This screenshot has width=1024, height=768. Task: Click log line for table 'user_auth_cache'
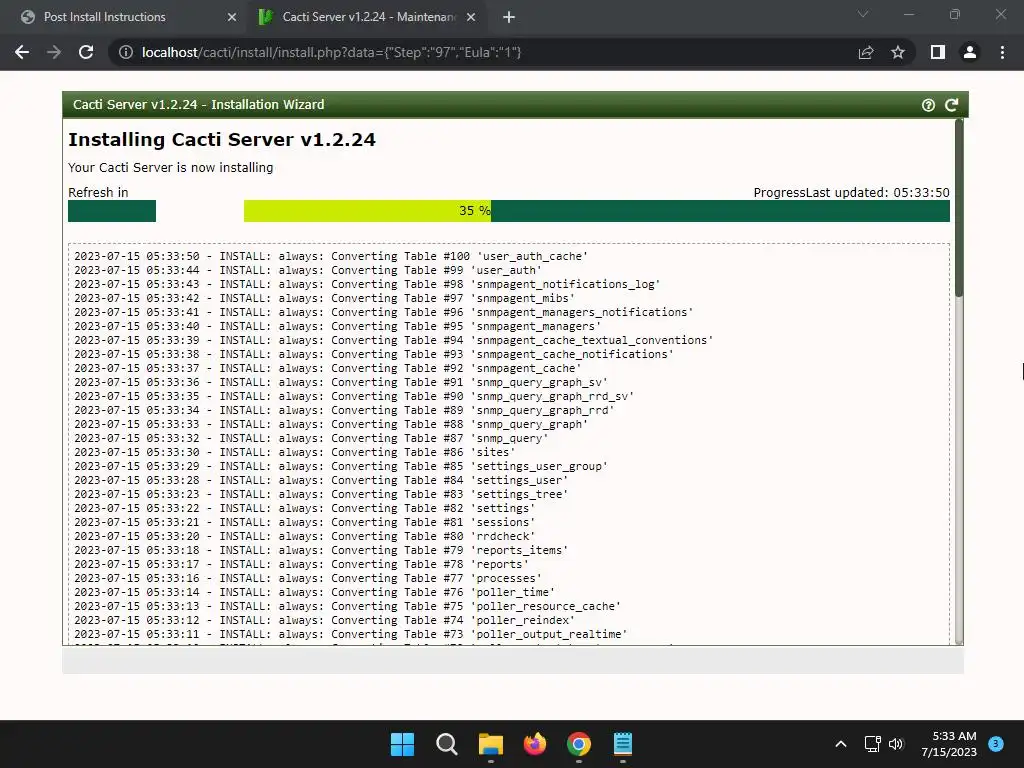[x=331, y=257]
